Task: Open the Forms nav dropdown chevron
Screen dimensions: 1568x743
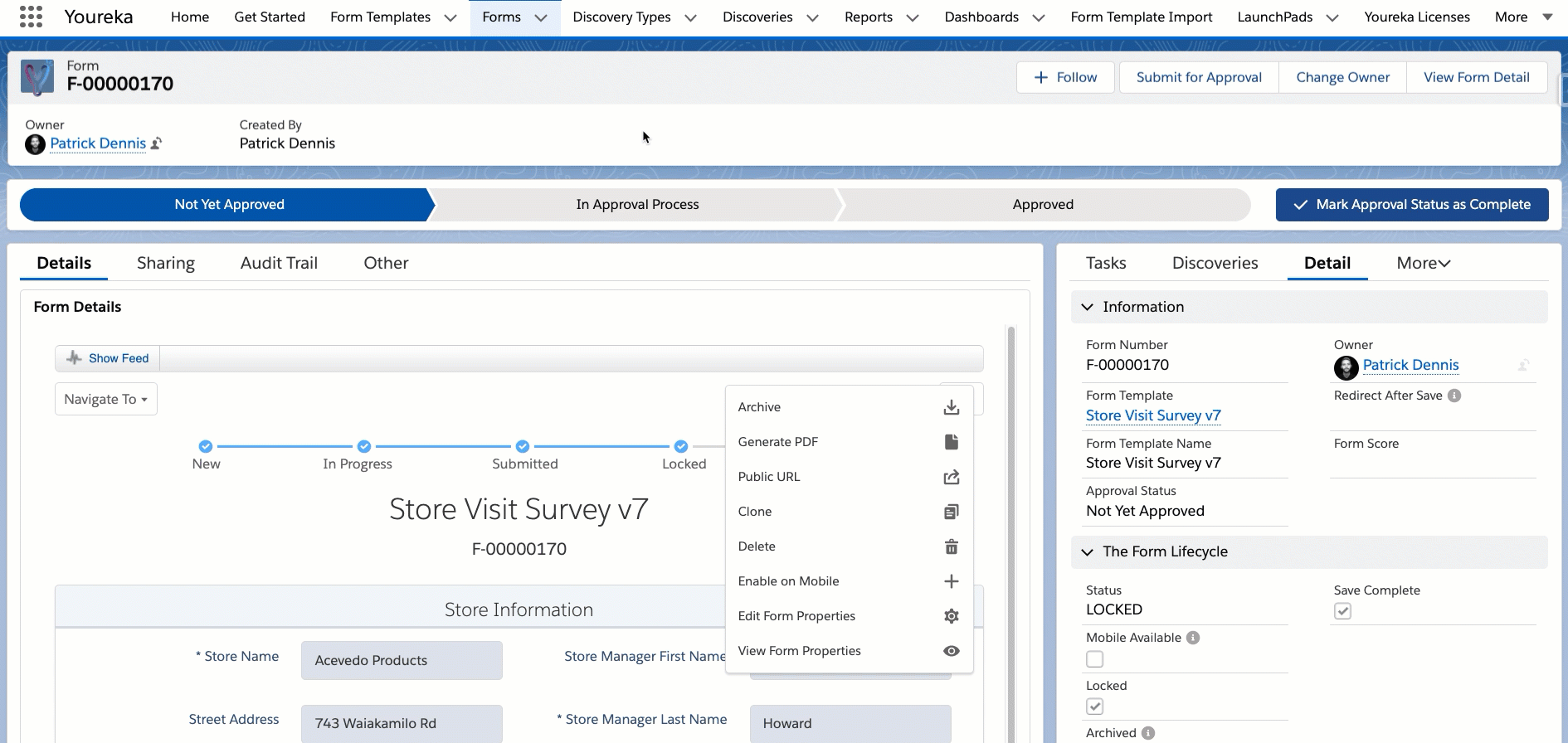Action: tap(541, 17)
